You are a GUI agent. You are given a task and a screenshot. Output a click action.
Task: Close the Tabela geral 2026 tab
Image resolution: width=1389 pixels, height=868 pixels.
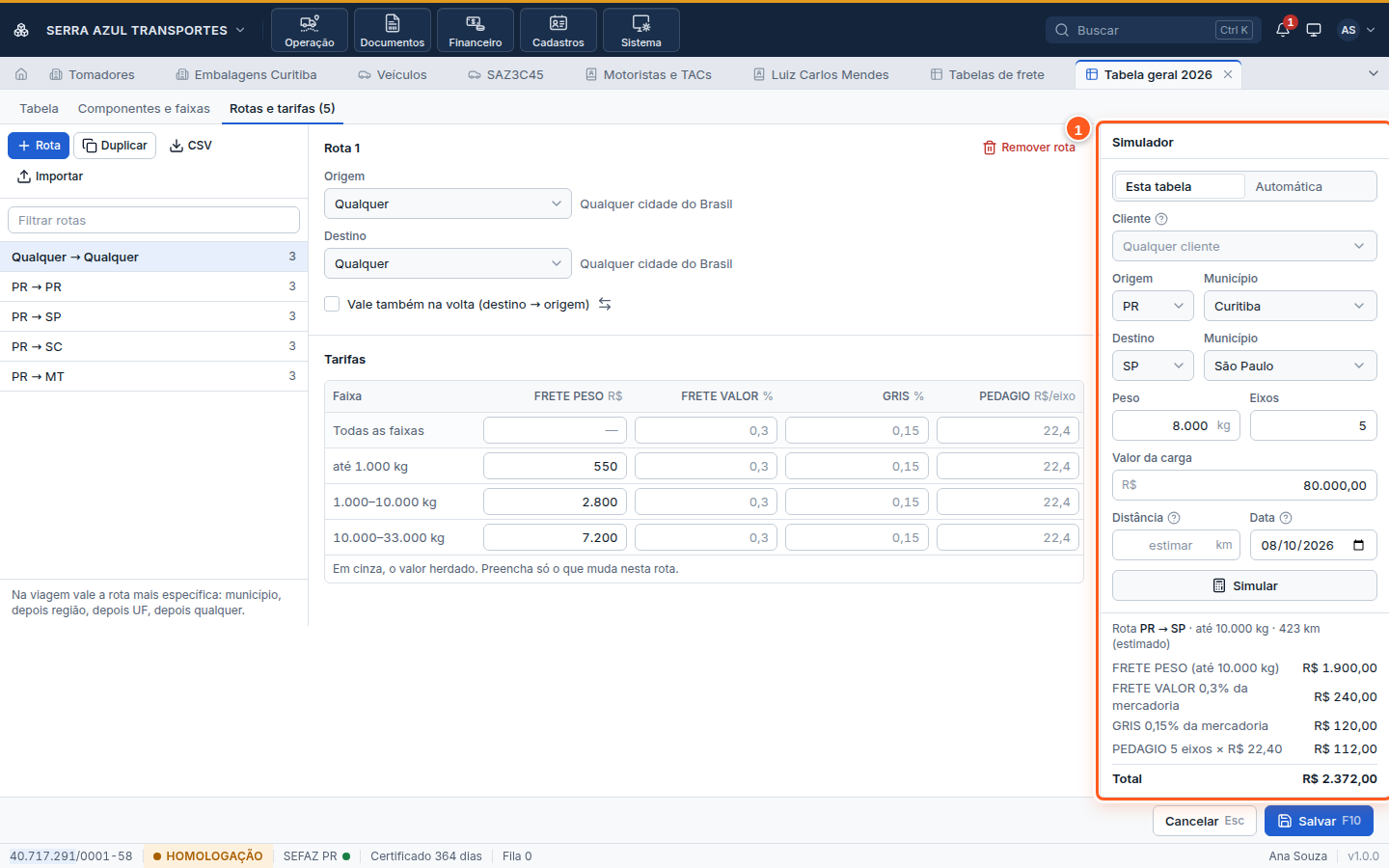(x=1228, y=74)
